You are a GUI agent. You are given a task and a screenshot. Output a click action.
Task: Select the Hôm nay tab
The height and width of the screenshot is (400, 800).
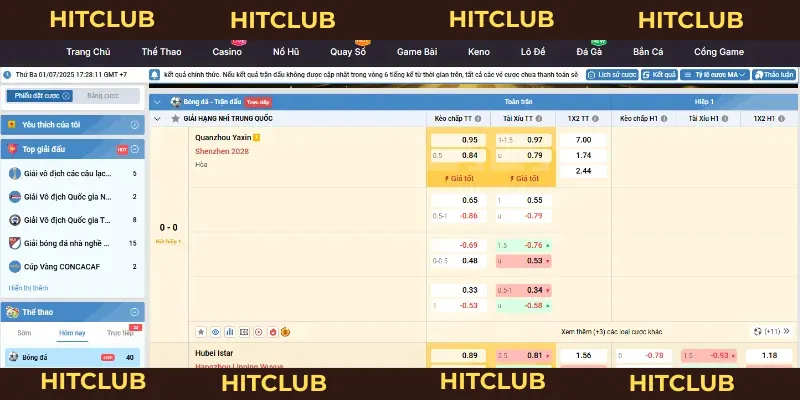(72, 333)
